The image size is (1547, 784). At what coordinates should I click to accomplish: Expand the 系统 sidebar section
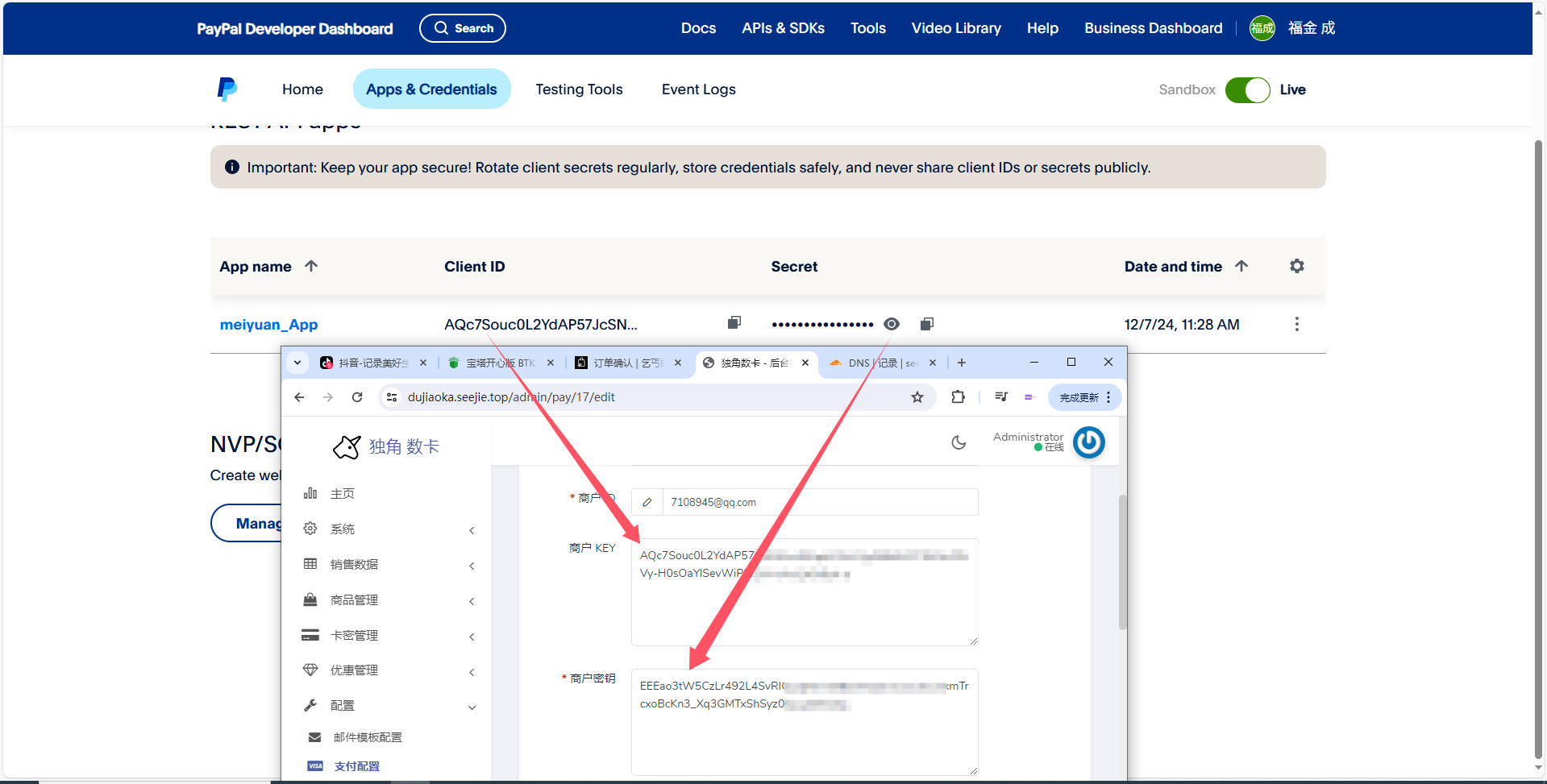tap(343, 529)
